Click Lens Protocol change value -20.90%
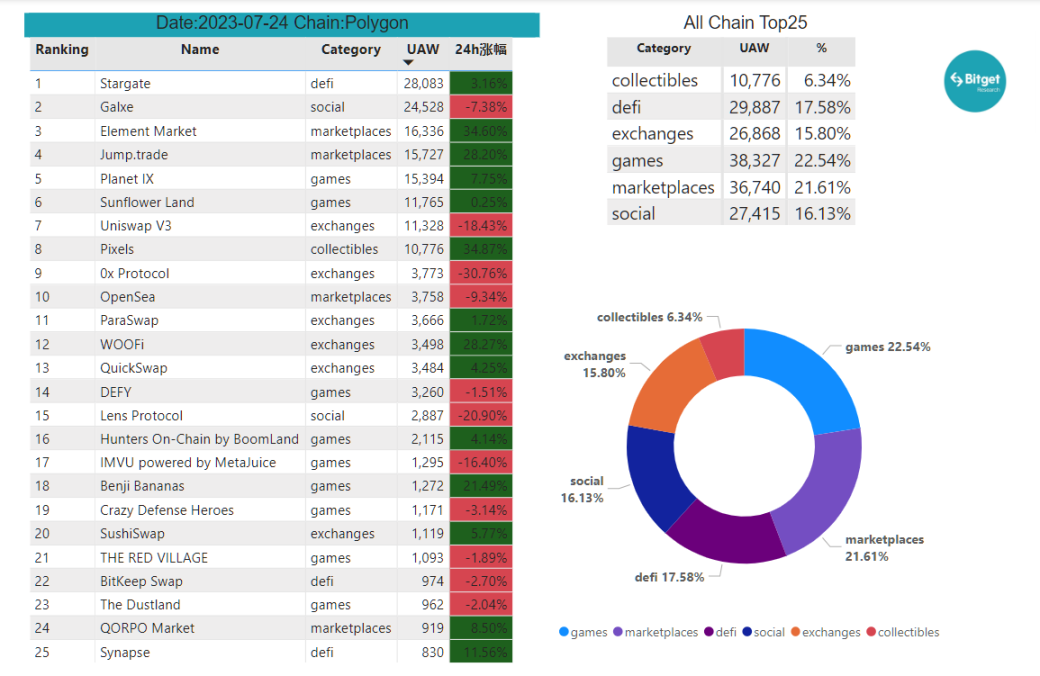The height and width of the screenshot is (676, 1040). 481,416
